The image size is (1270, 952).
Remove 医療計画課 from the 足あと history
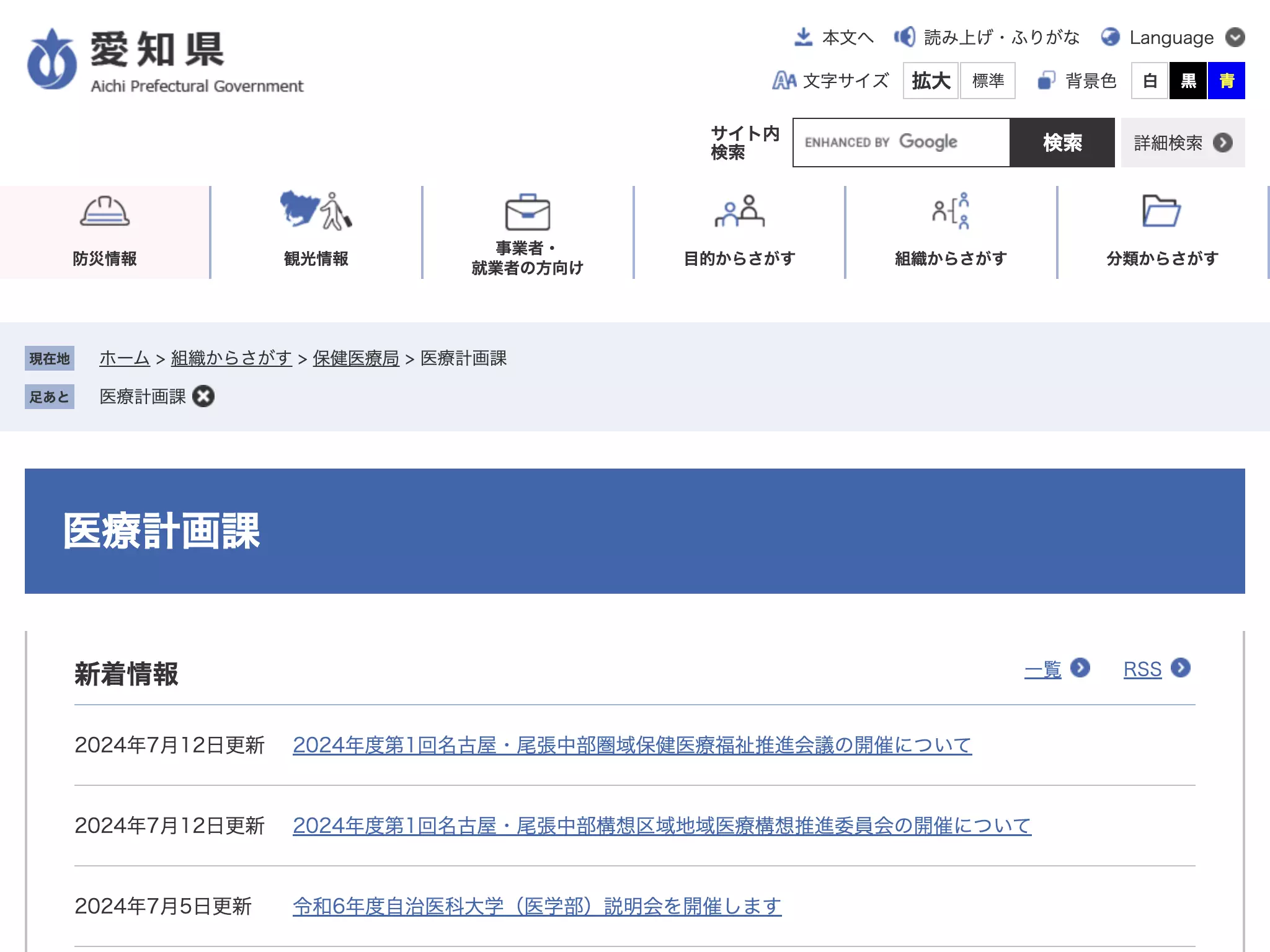point(203,396)
